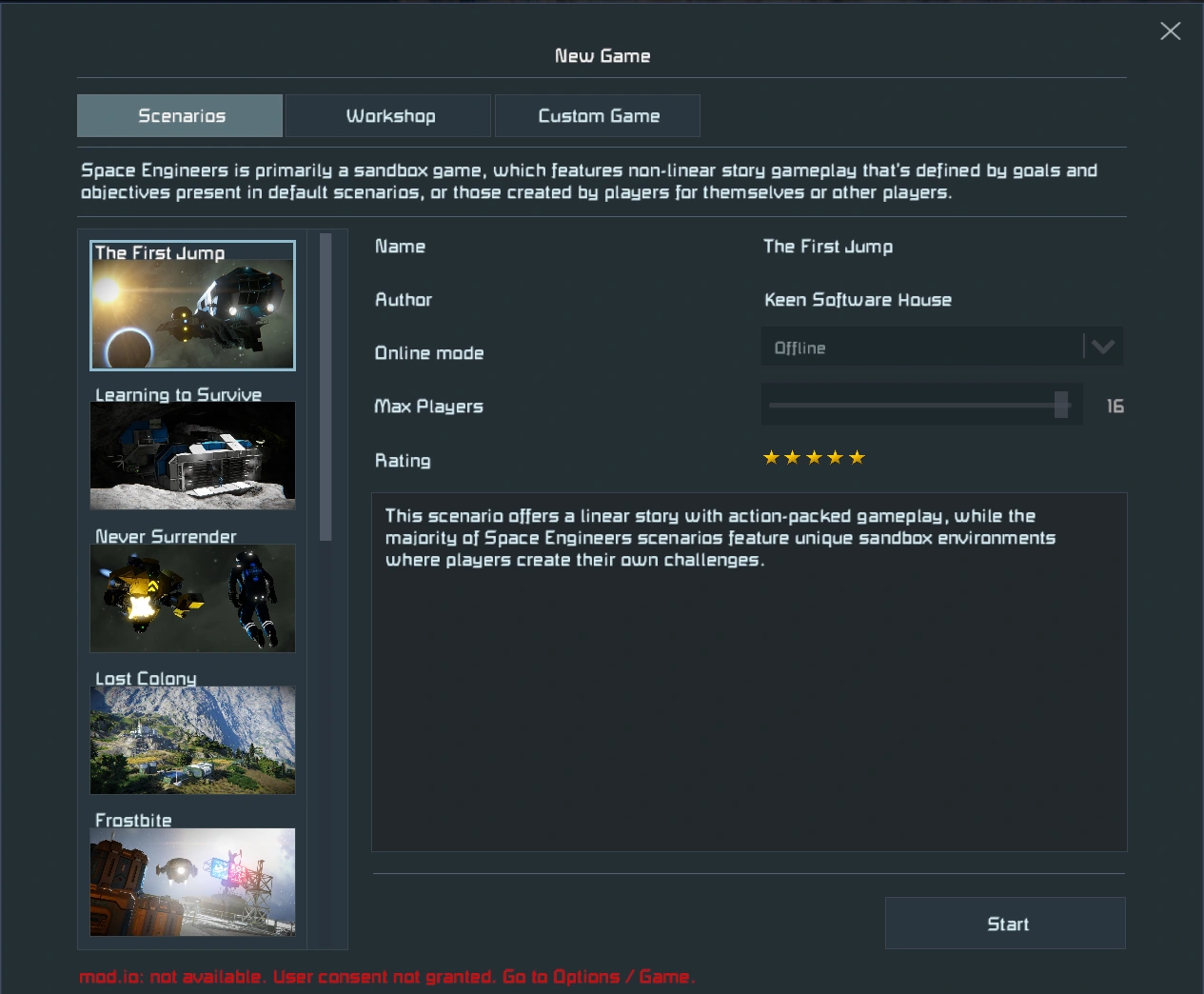
Task: Click the Max Players label
Action: click(x=428, y=407)
